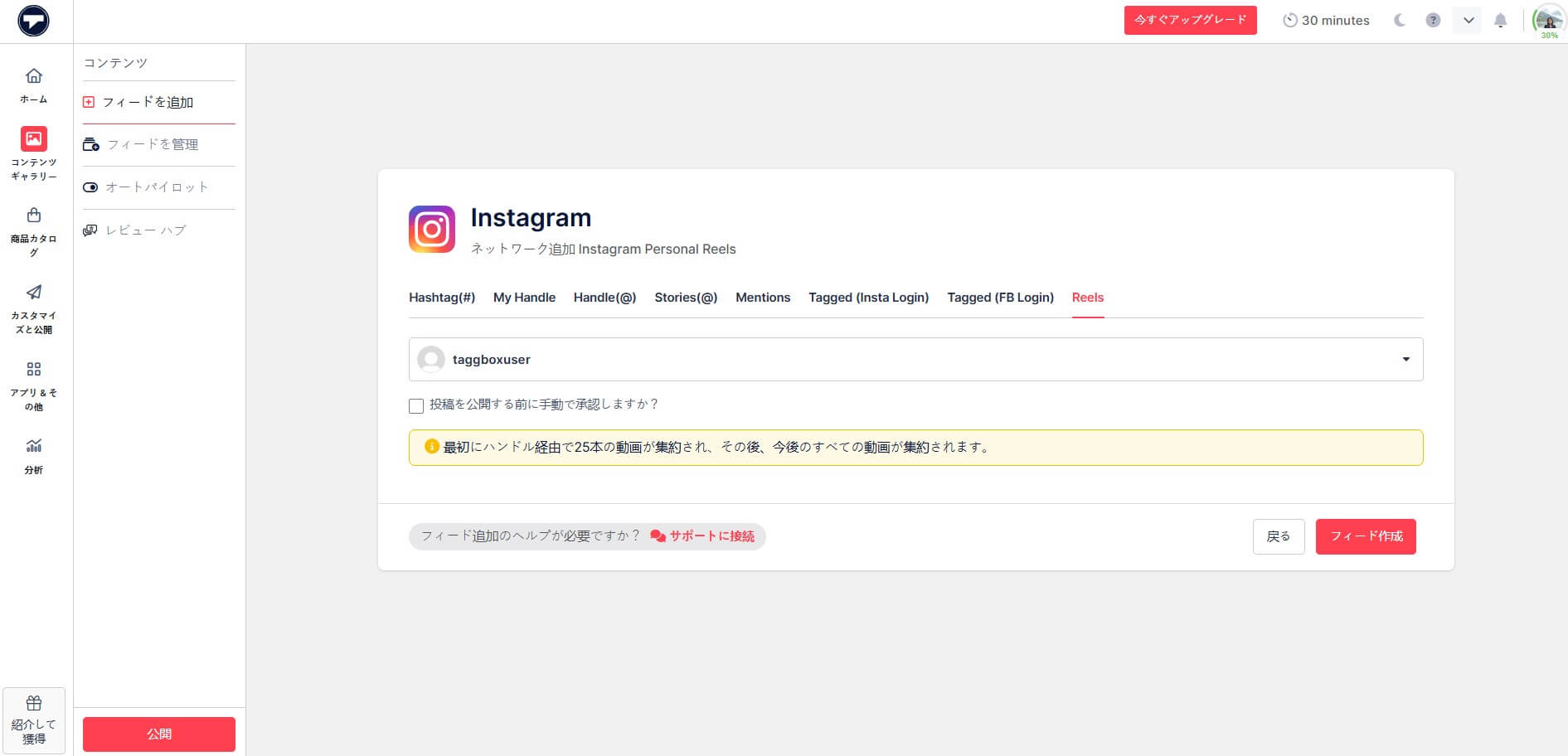Switch to the Mentions tab
The height and width of the screenshot is (756, 1568).
763,298
